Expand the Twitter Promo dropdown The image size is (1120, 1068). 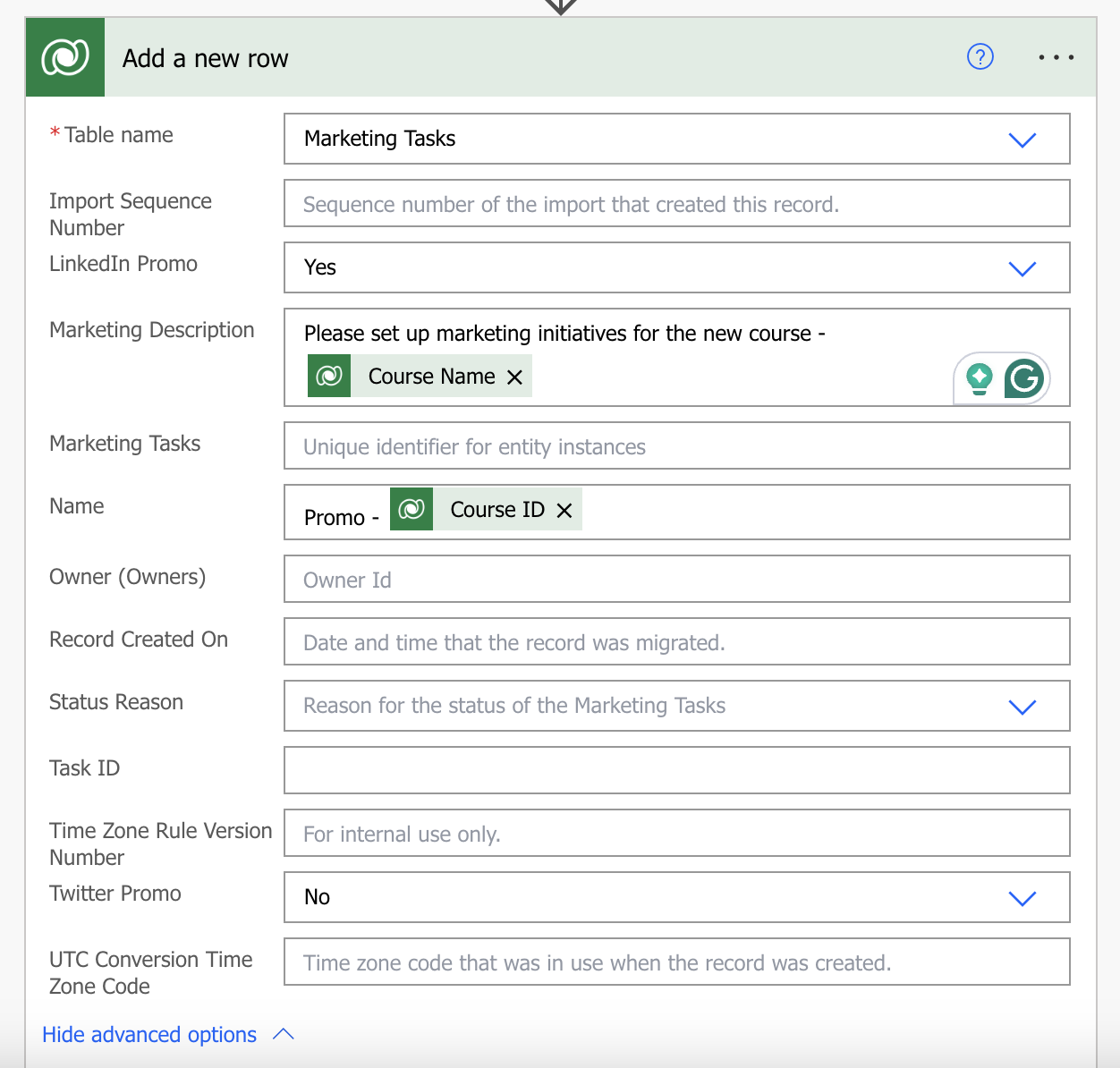(1022, 898)
